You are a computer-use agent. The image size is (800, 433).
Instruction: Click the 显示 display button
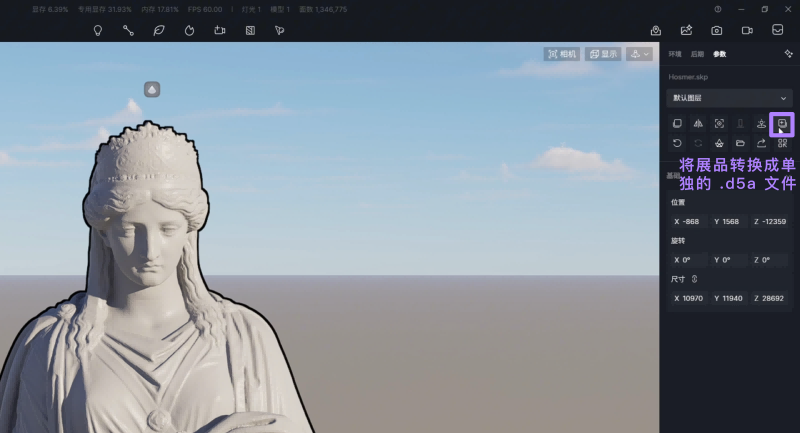(603, 54)
